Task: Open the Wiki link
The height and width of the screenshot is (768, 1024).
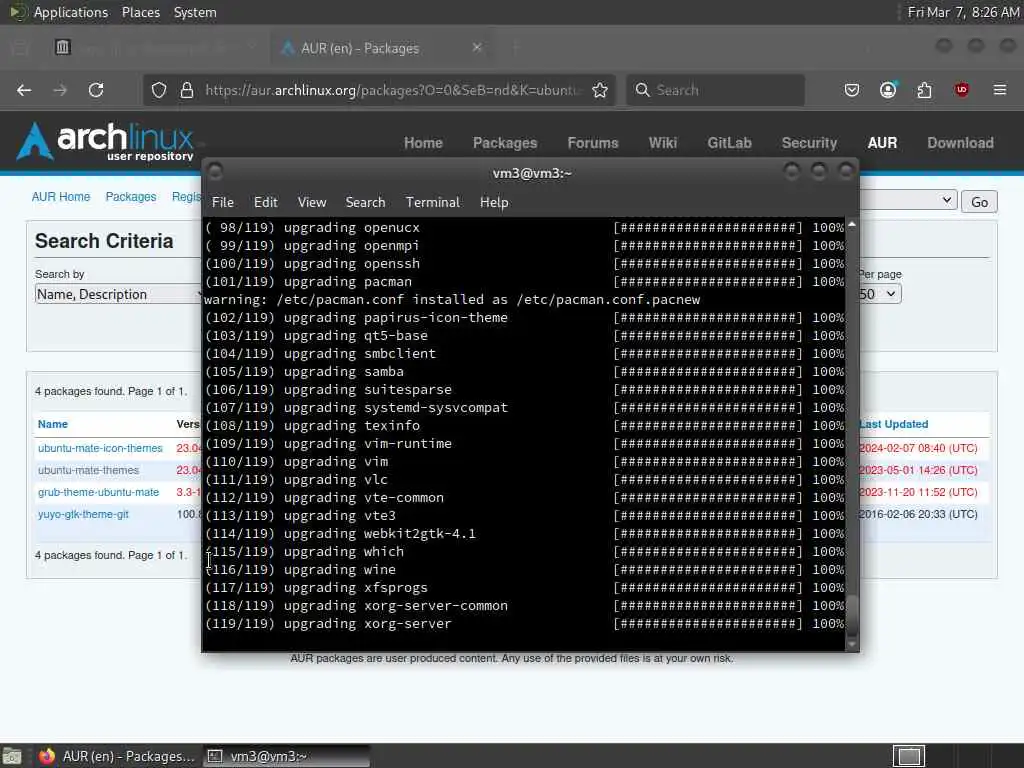Action: [x=663, y=143]
